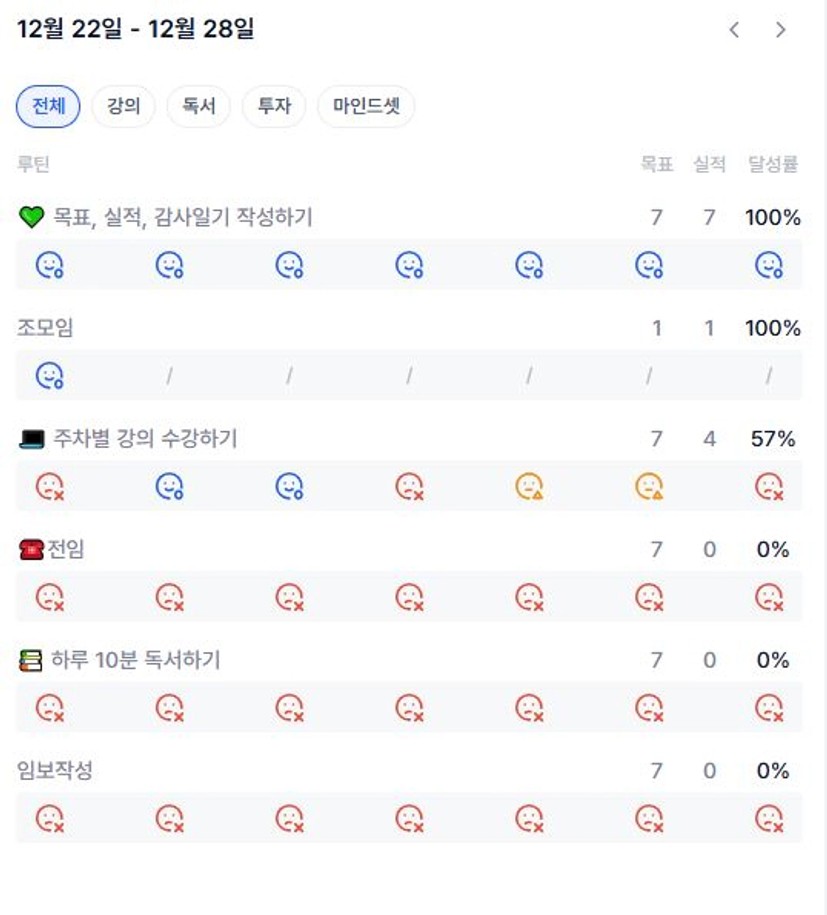Image resolution: width=827 pixels, height=915 pixels.
Task: Click last day red face for 임보작성
Action: pyautogui.click(x=768, y=819)
